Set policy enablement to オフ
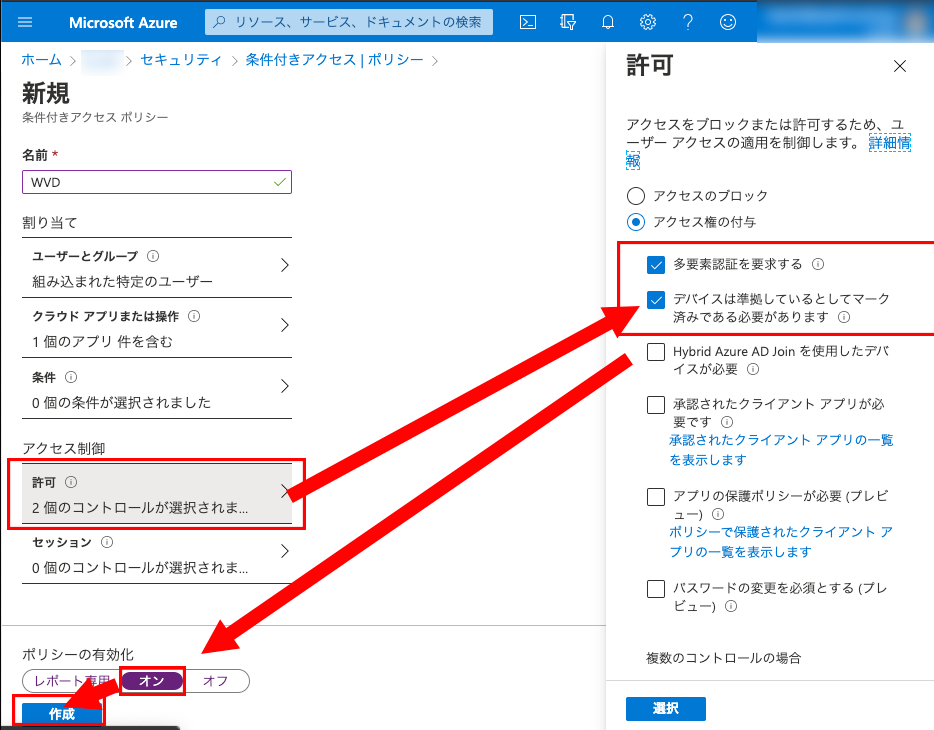Screen dimensions: 934x730 [216, 681]
